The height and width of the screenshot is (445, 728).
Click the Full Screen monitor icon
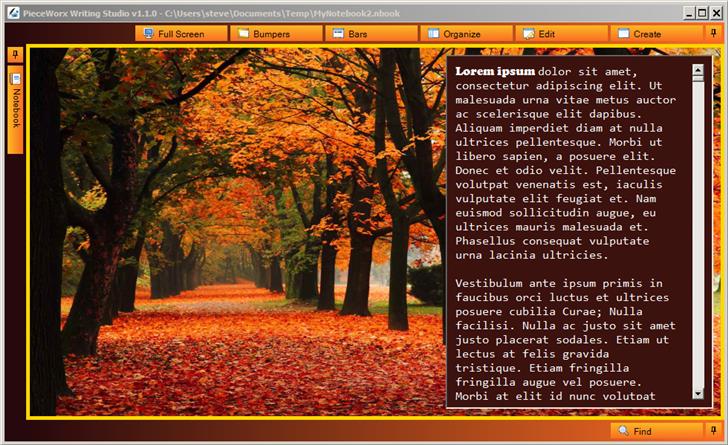coord(148,34)
